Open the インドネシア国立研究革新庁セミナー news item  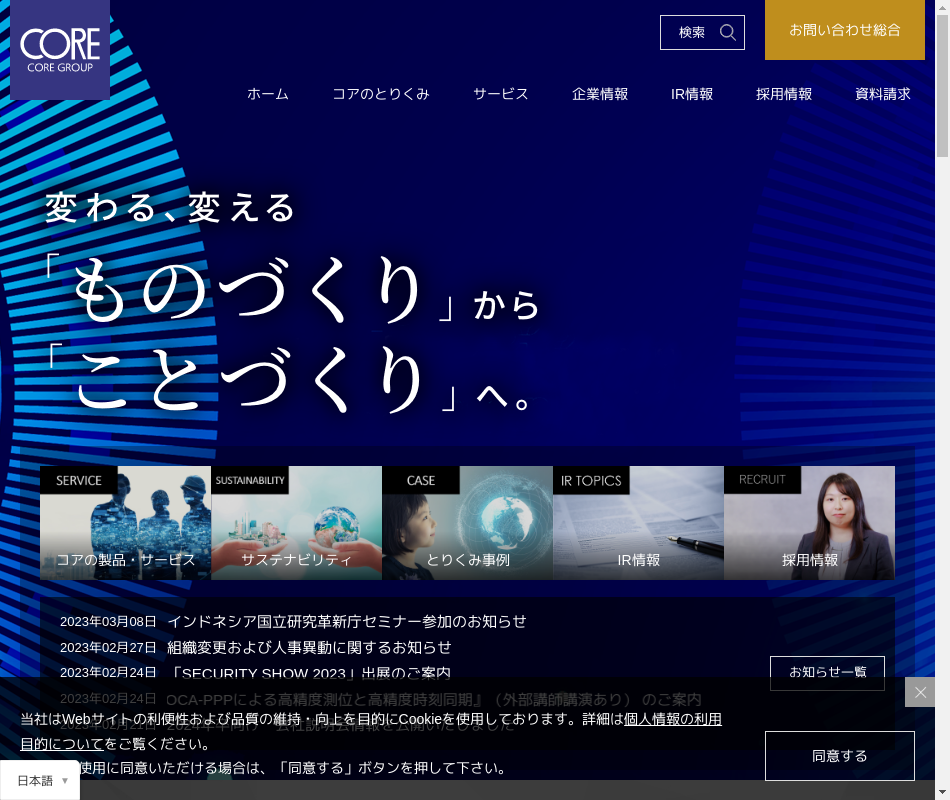(346, 621)
